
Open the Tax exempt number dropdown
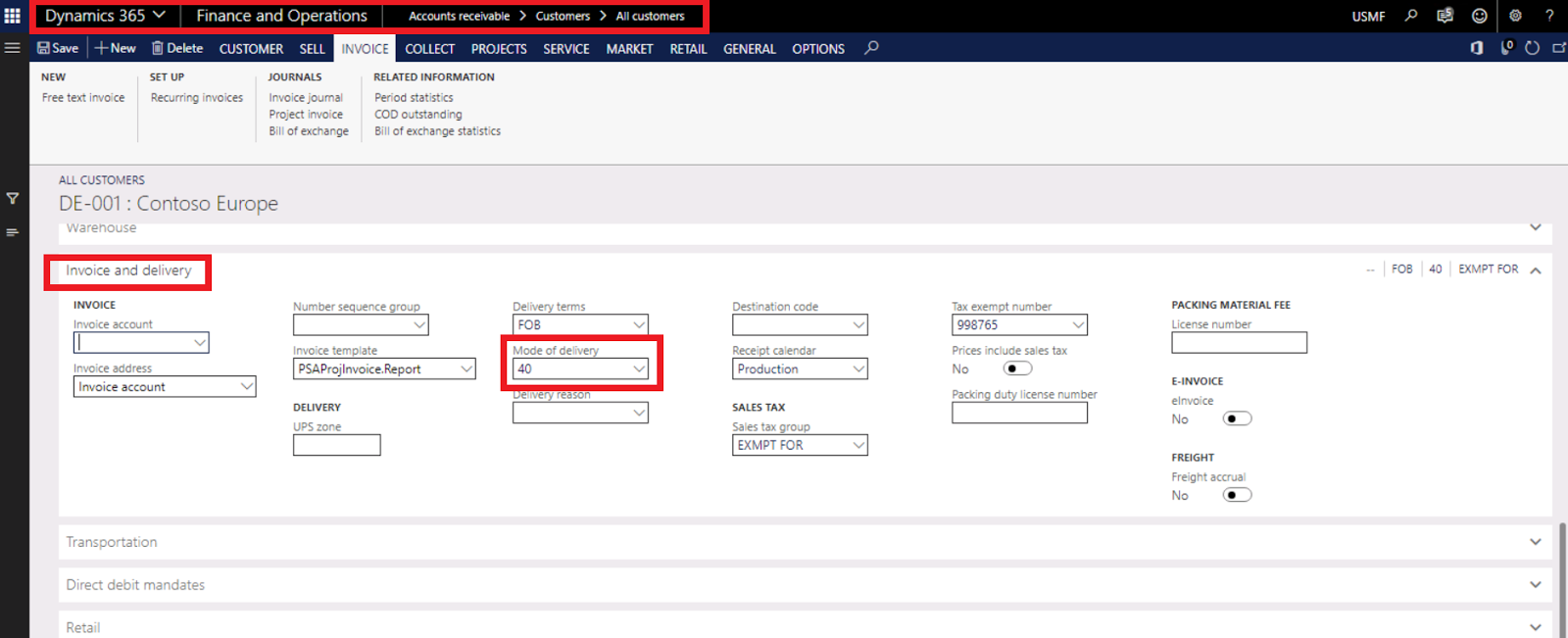point(1078,324)
